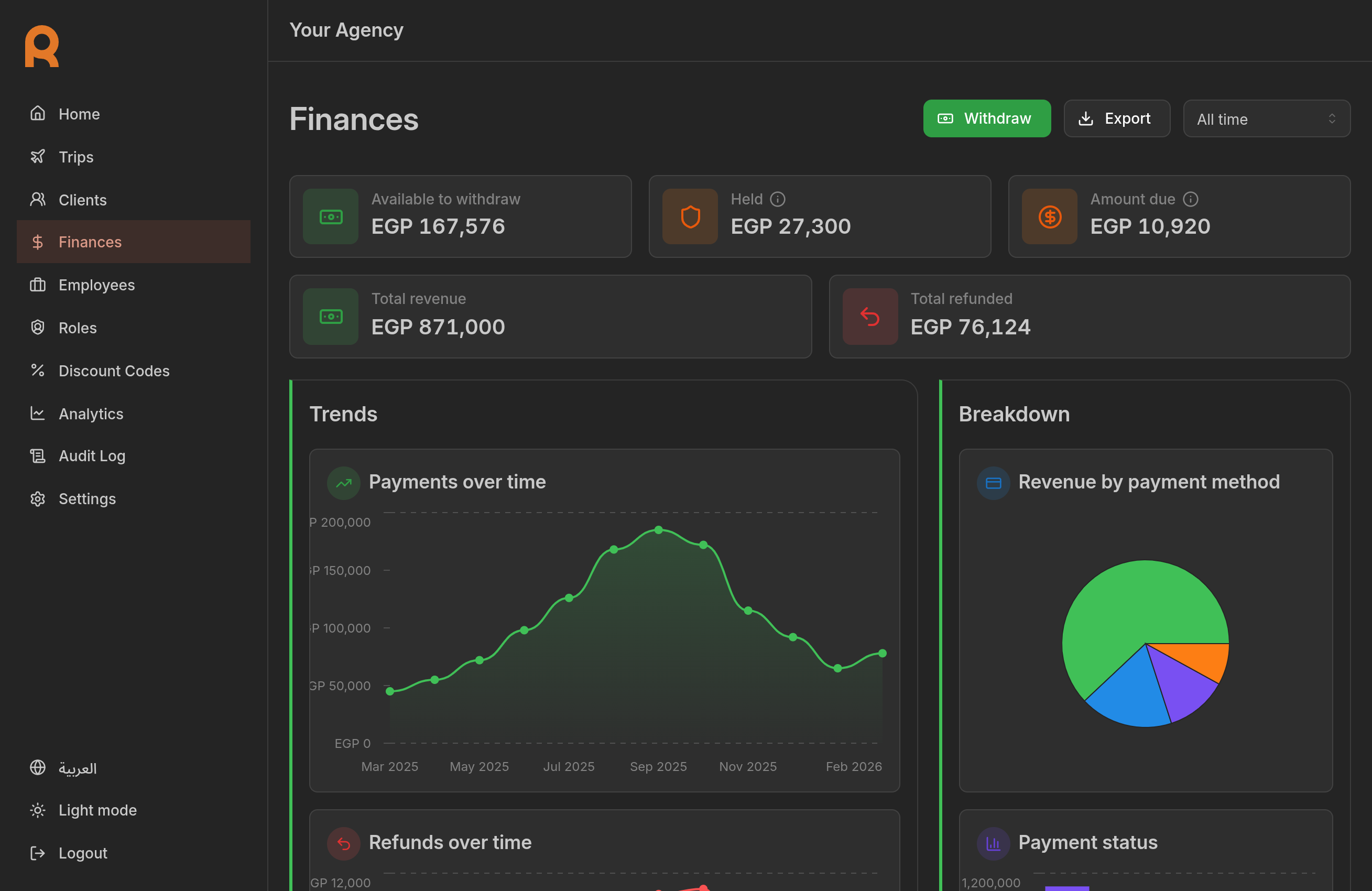Click the Held info icon
The image size is (1372, 891).
(x=778, y=200)
